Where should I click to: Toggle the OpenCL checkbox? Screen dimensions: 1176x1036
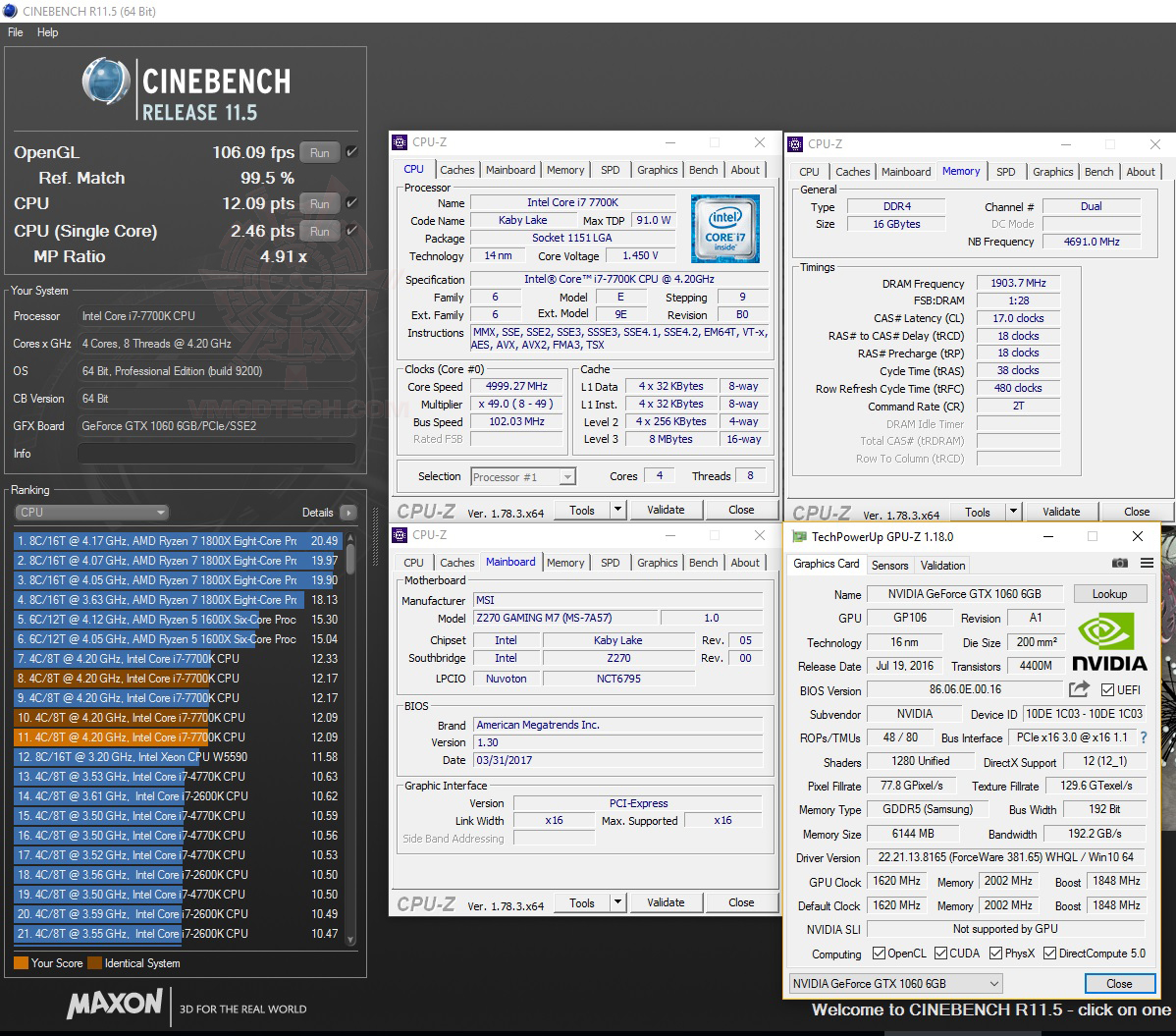879,954
